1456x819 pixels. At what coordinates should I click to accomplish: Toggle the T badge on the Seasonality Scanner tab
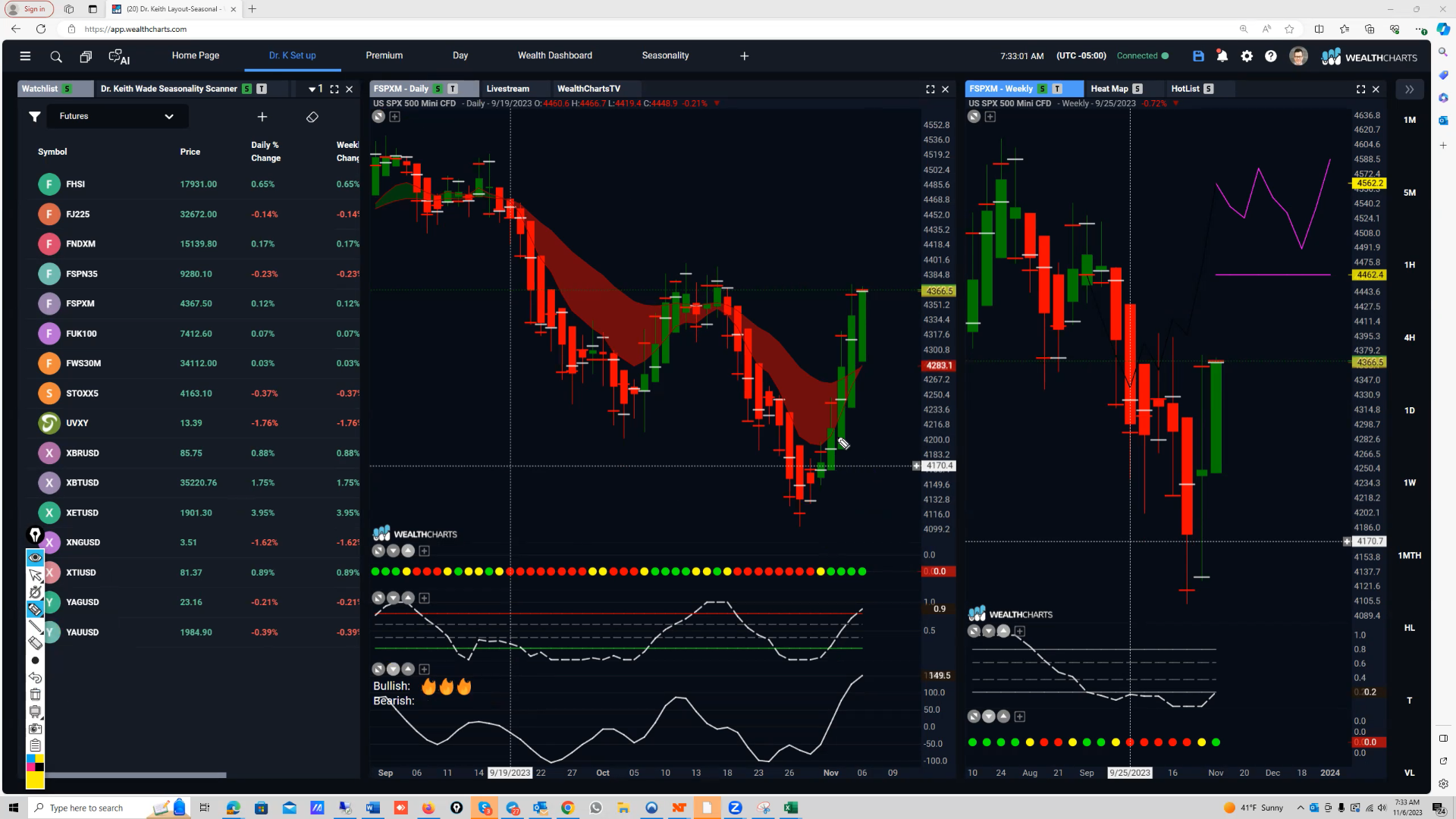tap(262, 89)
